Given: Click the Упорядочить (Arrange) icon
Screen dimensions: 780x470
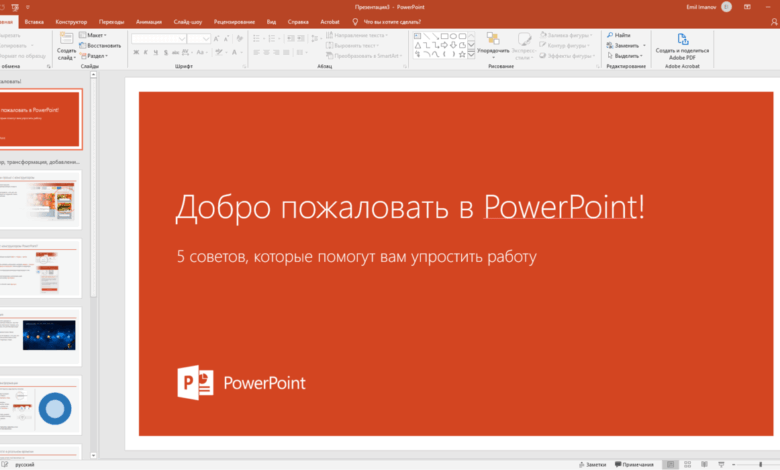Looking at the screenshot, I should (492, 39).
